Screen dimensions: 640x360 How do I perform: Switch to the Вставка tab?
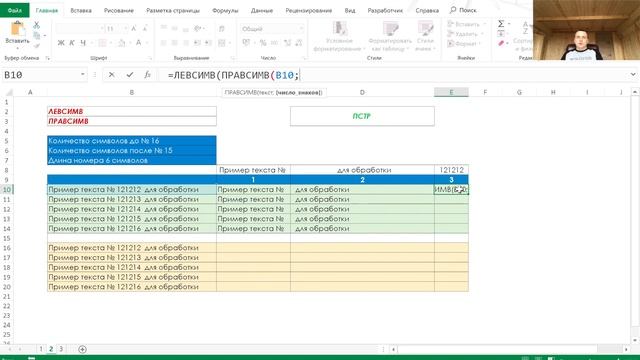[x=81, y=10]
